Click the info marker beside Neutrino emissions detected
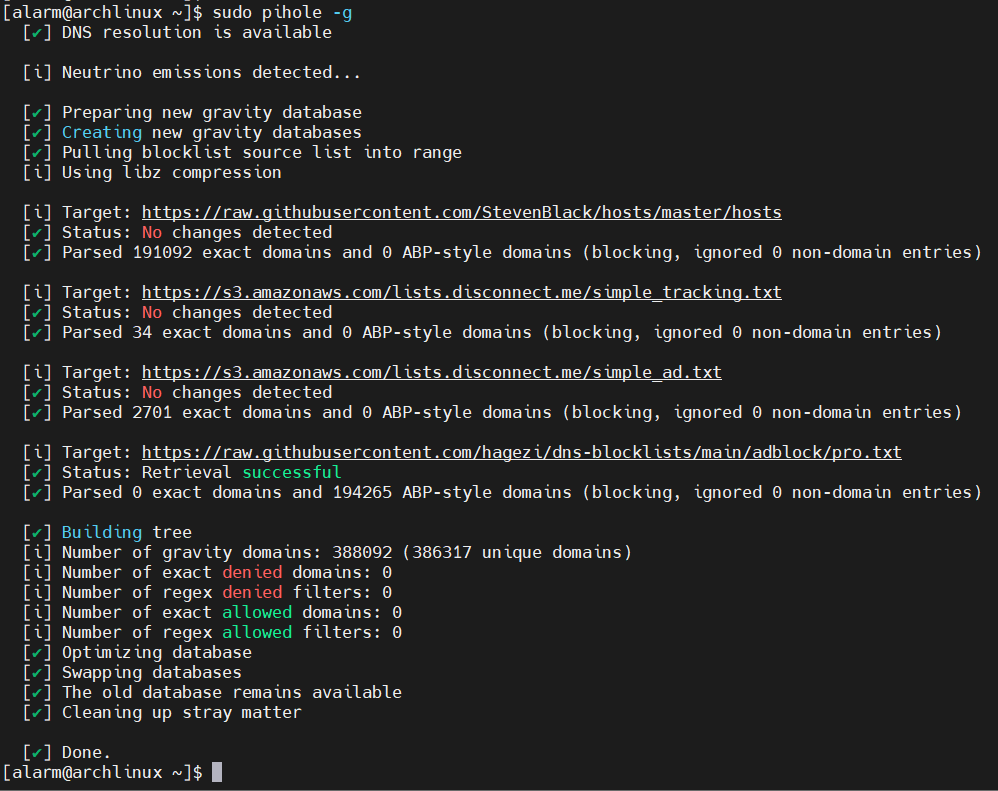The width and height of the screenshot is (998, 791). click(37, 72)
